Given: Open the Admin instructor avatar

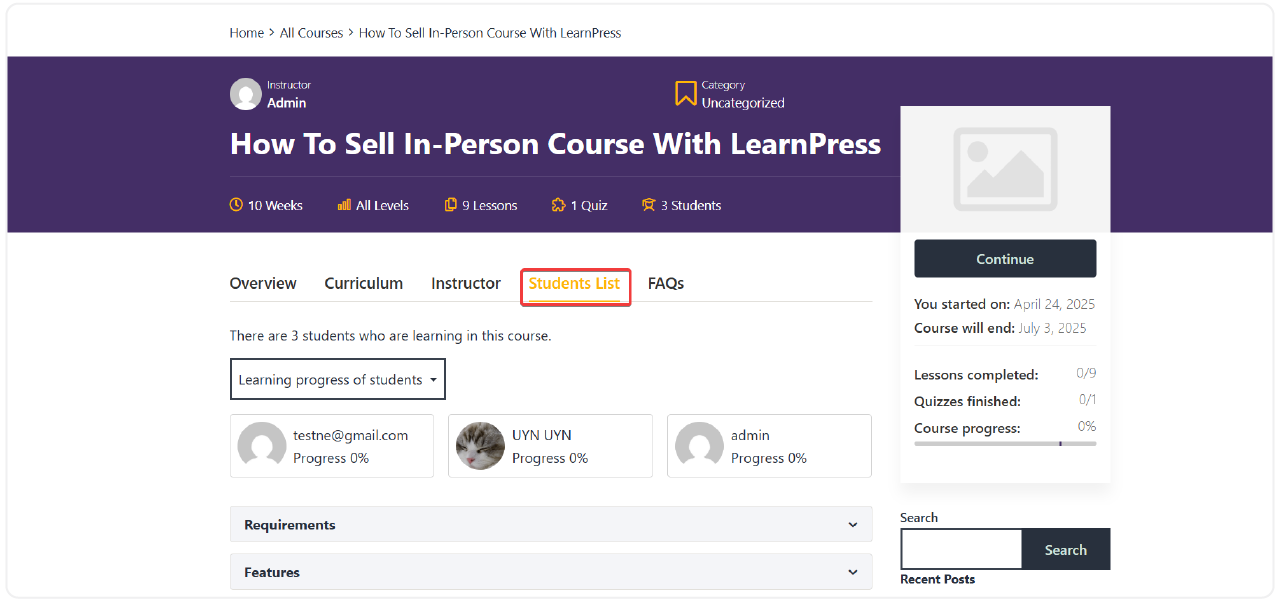Looking at the screenshot, I should (x=245, y=93).
